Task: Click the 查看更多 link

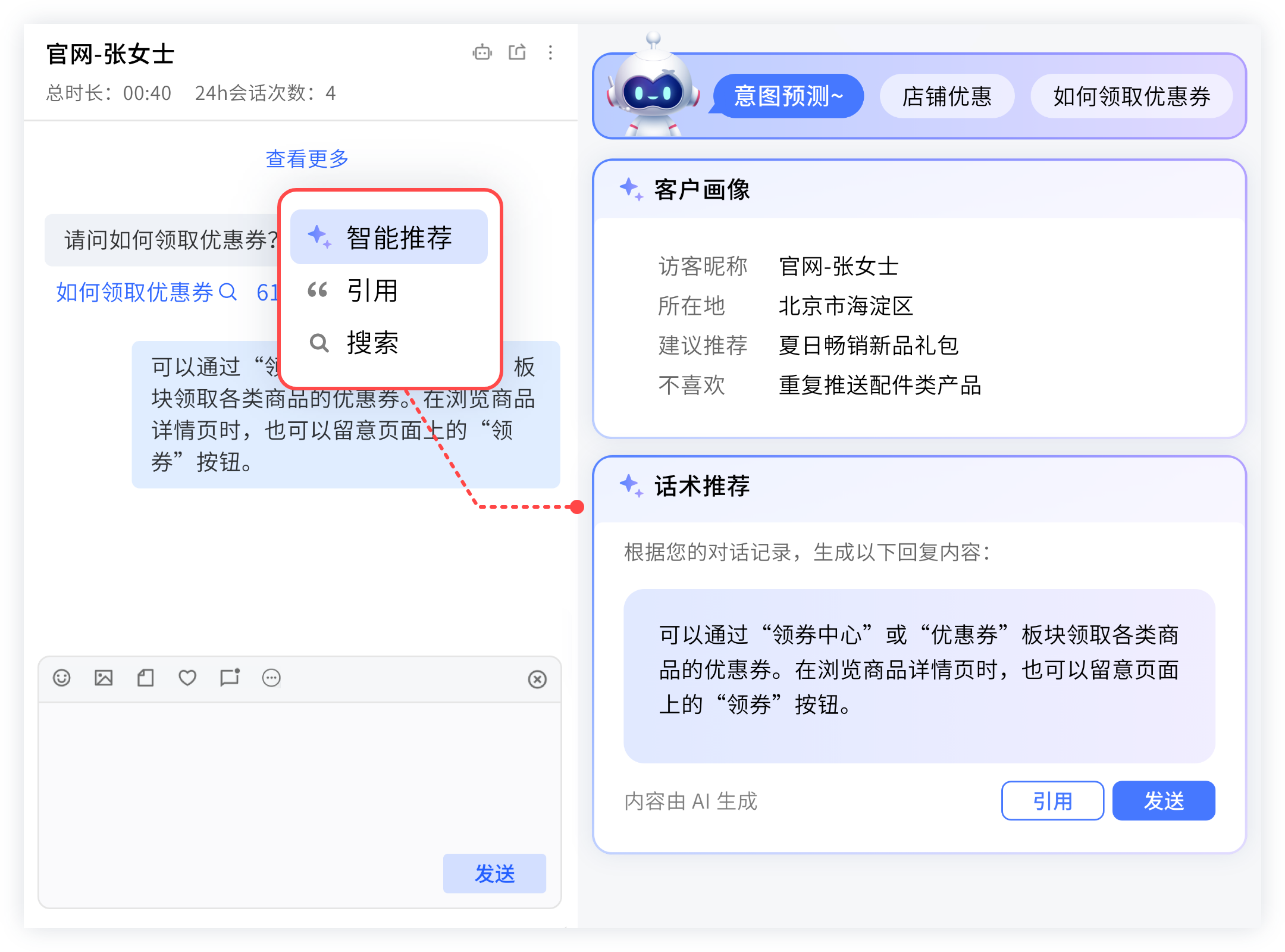Action: point(307,159)
